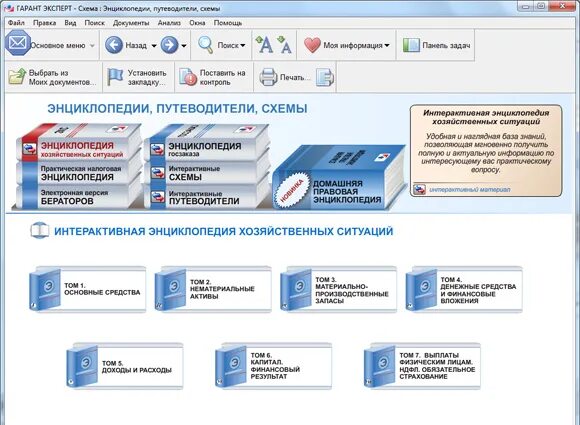
Task: Click the book icon of Том 3
Action: pos(296,289)
